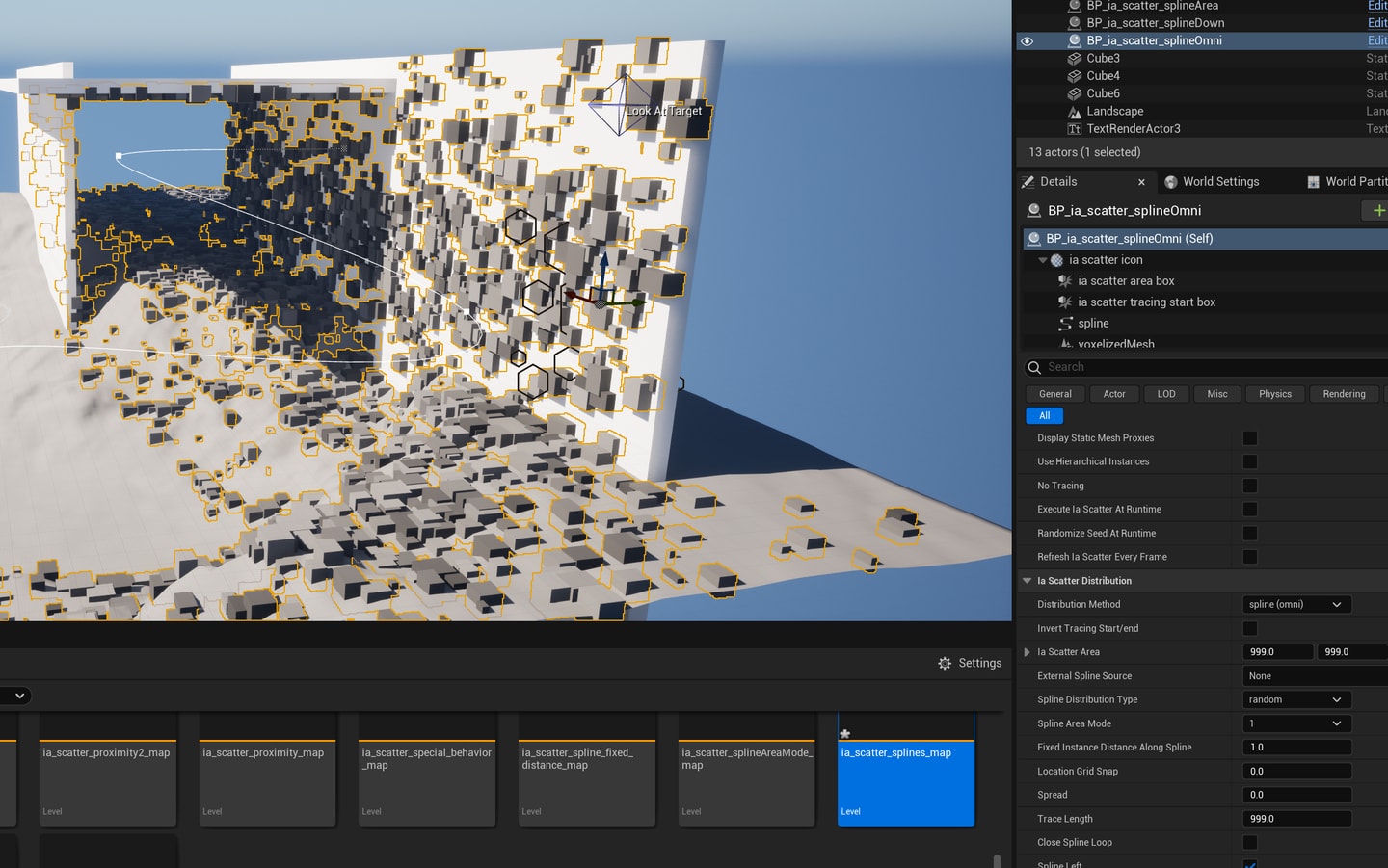Enable Display Static Mesh Proxies checkbox

[x=1250, y=438]
